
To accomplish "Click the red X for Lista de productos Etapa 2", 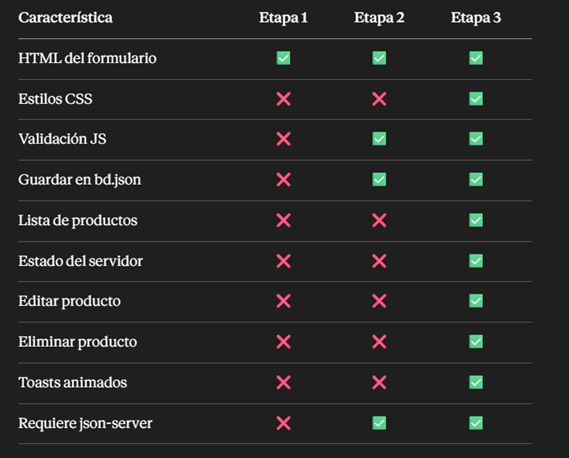I will [379, 220].
